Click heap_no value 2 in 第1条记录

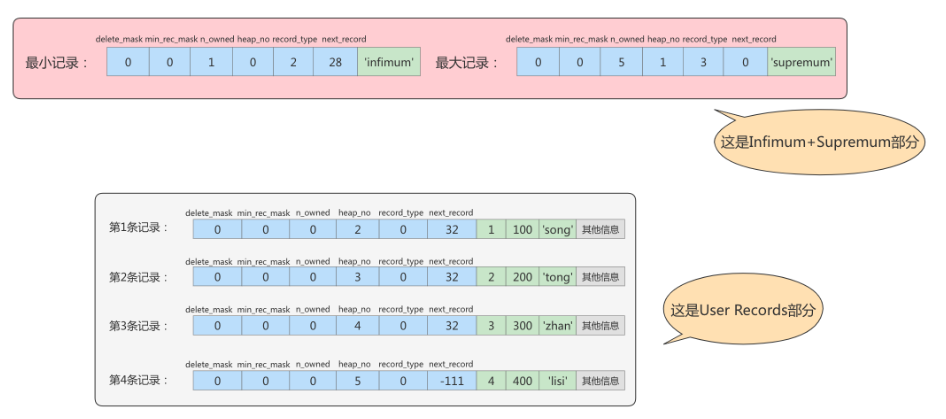coord(358,229)
